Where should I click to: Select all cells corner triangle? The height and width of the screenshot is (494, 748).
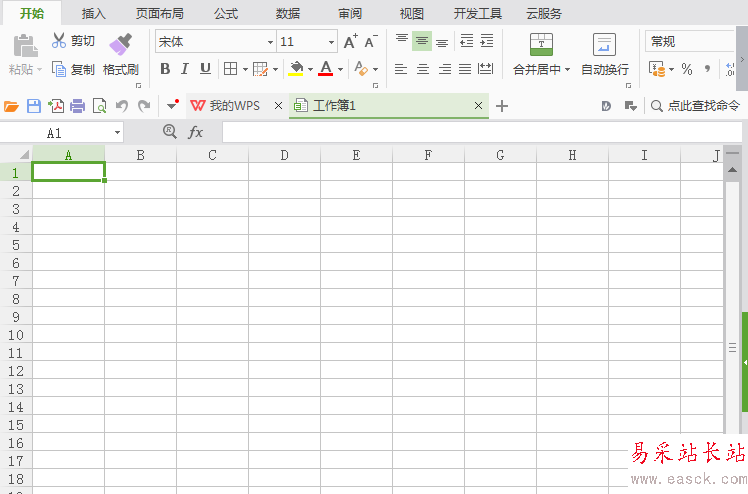23,154
